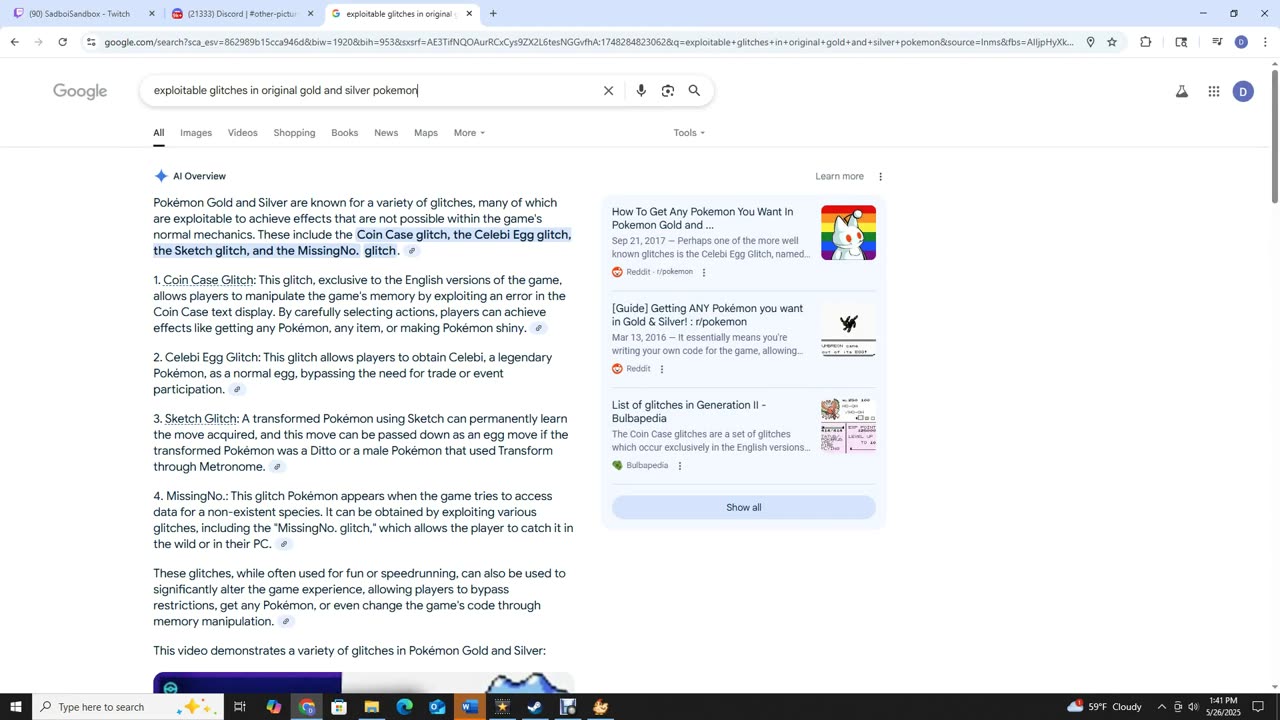Open 'List of glitches in Generation II' result
This screenshot has height=720, width=1280.
tap(689, 412)
